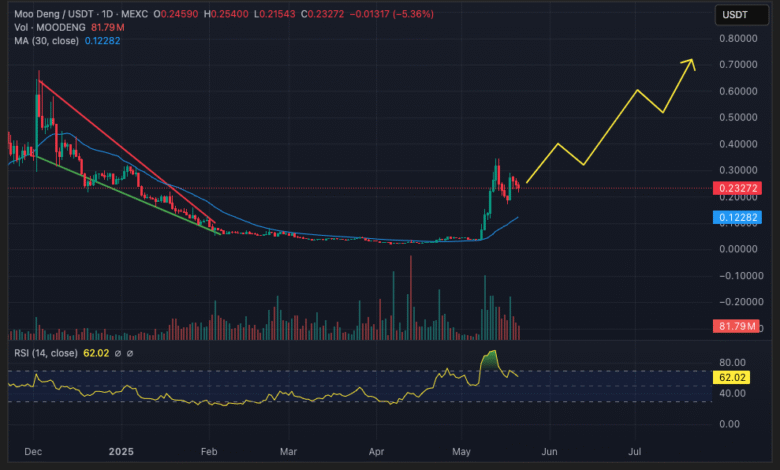Click the Feb label on time axis
This screenshot has width=780, height=470.
tap(209, 452)
